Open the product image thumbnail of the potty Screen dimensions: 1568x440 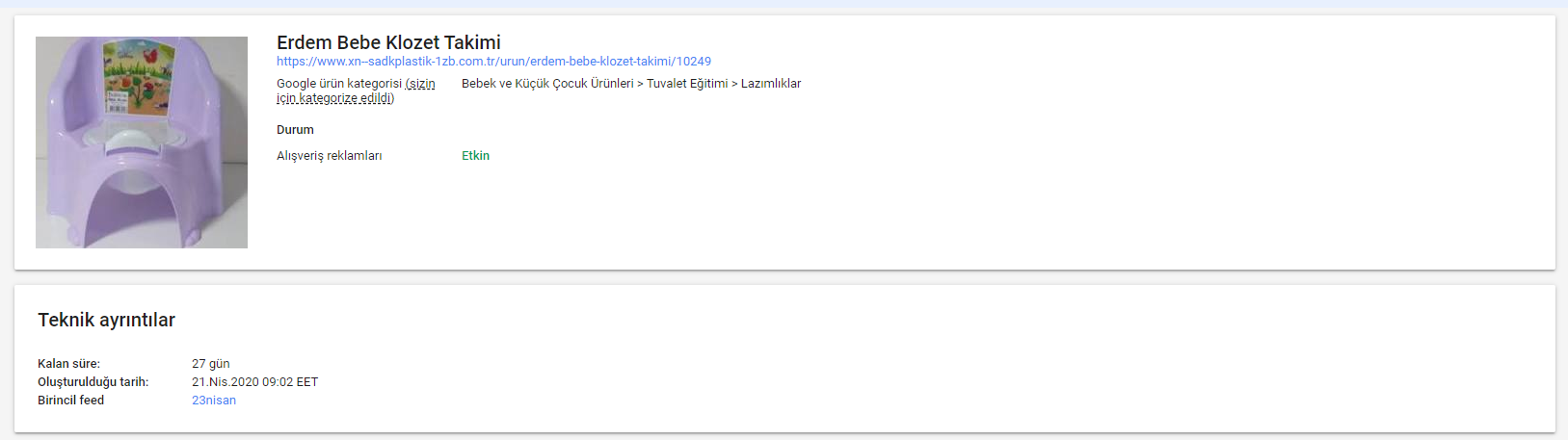pyautogui.click(x=142, y=142)
